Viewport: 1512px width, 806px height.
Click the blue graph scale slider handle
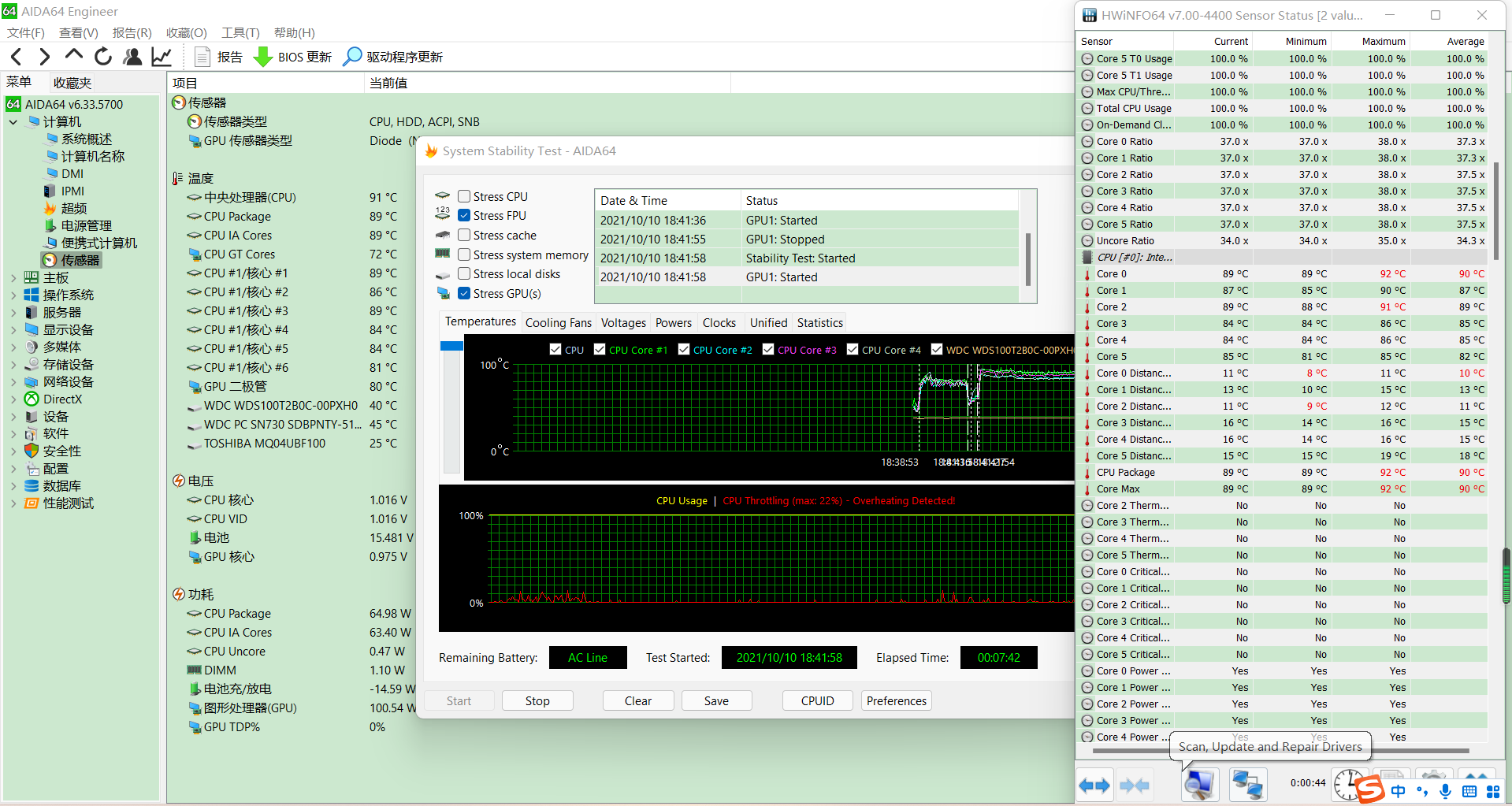[x=451, y=346]
